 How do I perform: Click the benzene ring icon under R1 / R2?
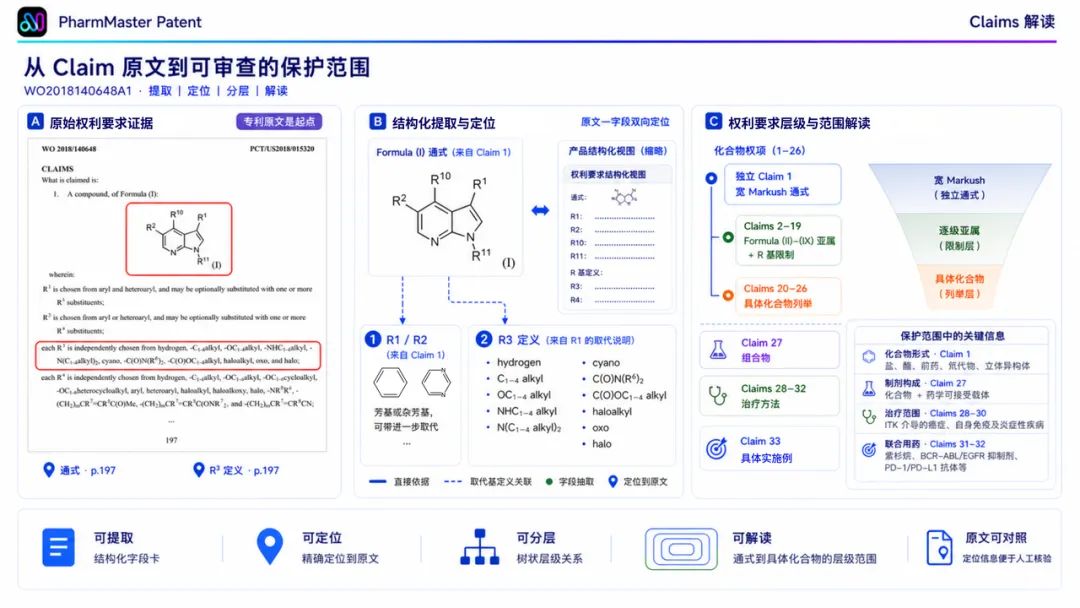(390, 383)
